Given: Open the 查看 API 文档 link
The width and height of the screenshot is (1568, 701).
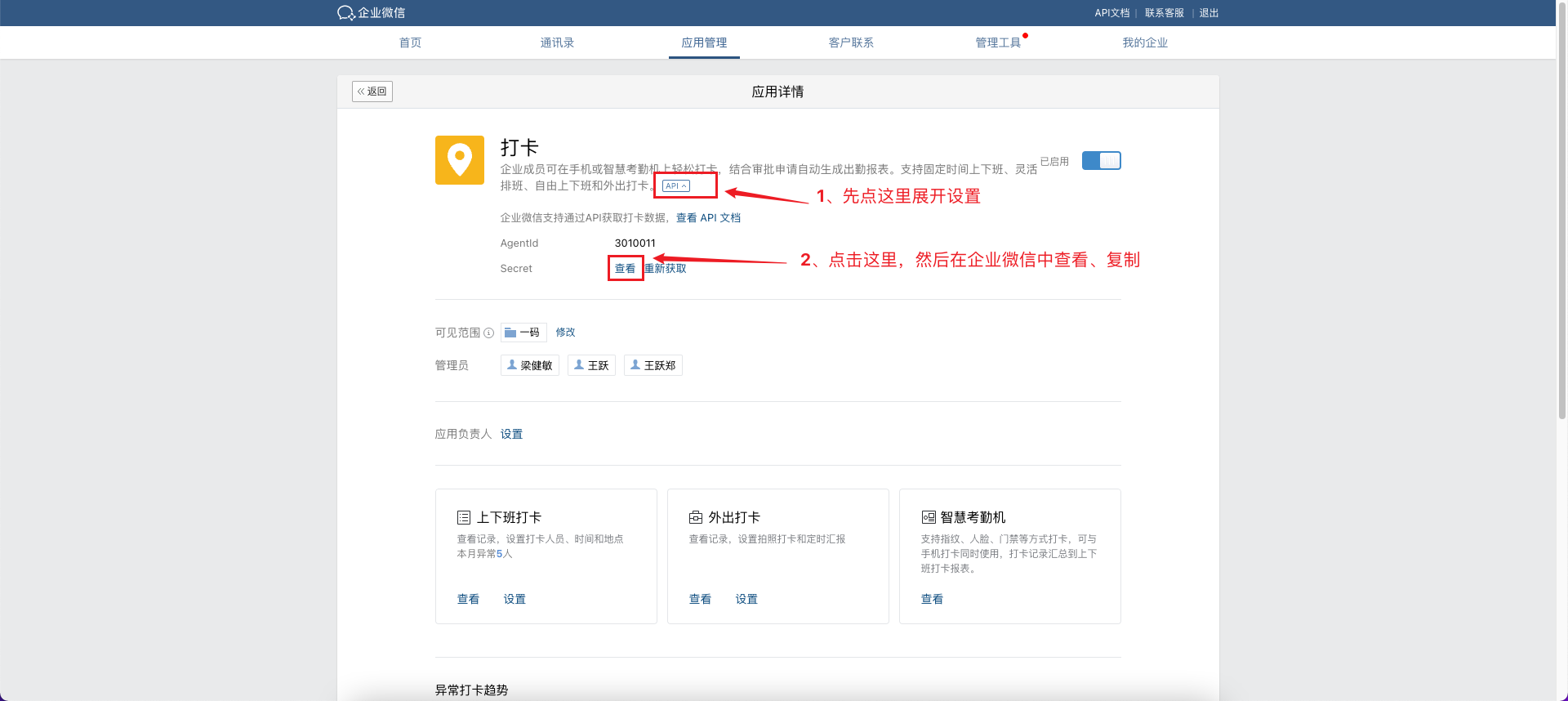Looking at the screenshot, I should click(708, 218).
